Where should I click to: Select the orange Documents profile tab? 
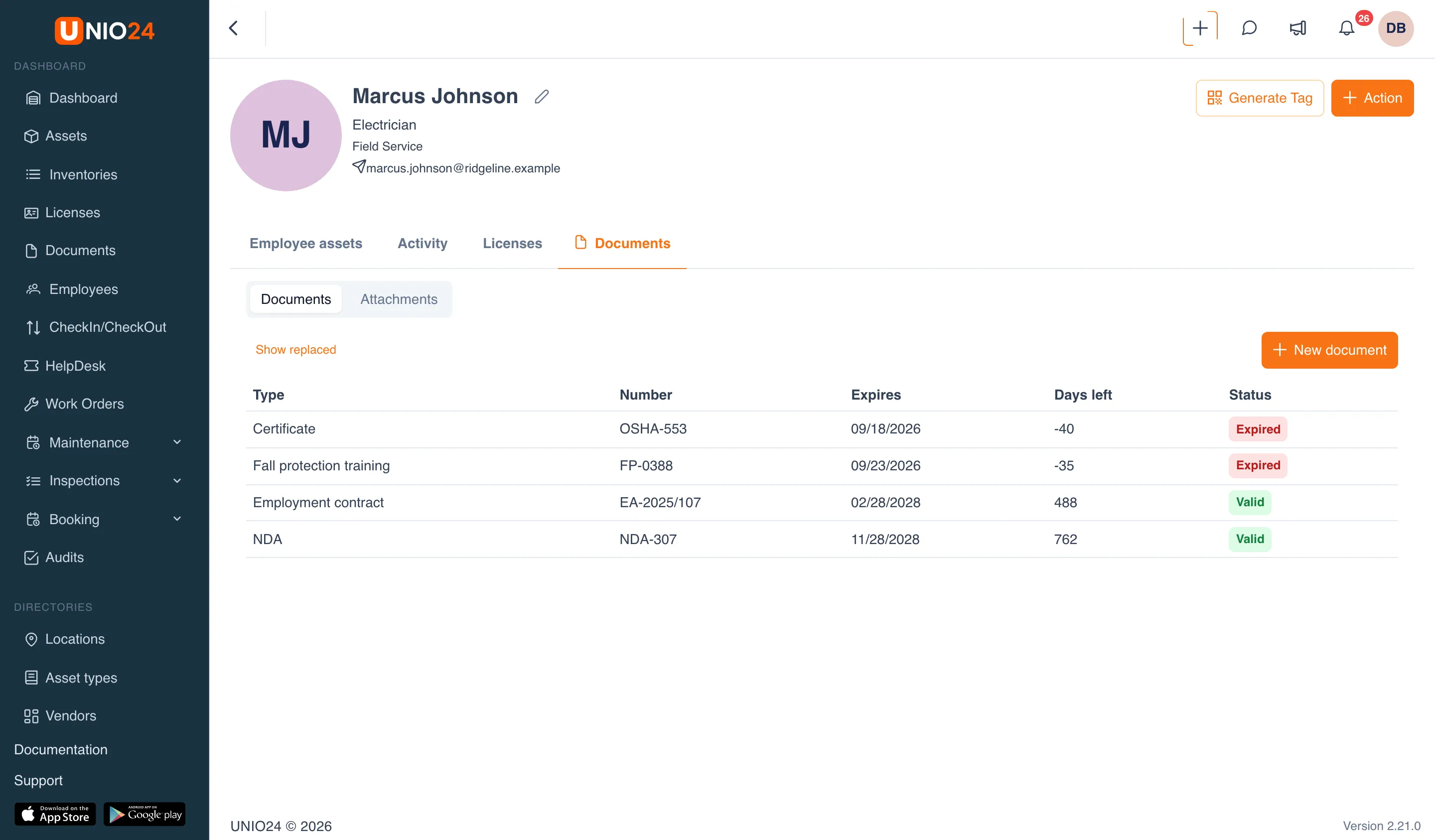pyautogui.click(x=622, y=243)
